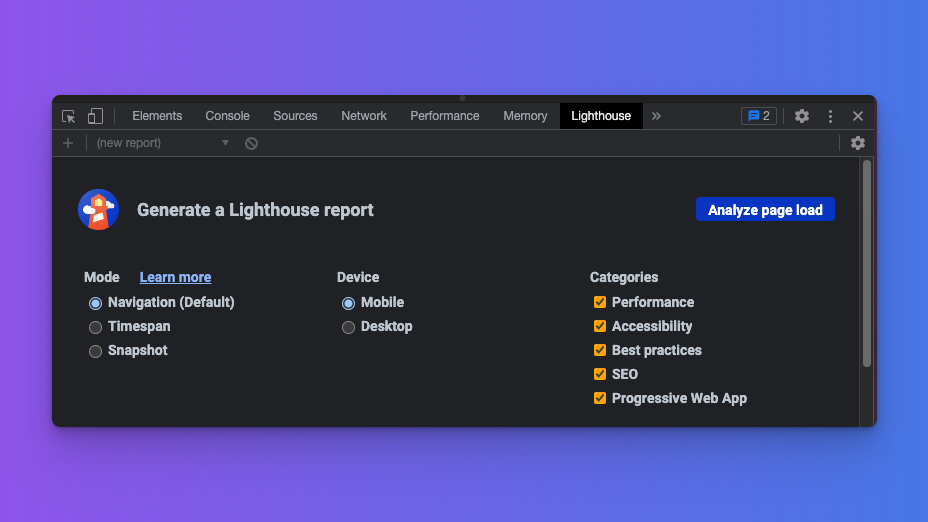The image size is (928, 522).
Task: Select the Desktop device option
Action: tap(348, 327)
